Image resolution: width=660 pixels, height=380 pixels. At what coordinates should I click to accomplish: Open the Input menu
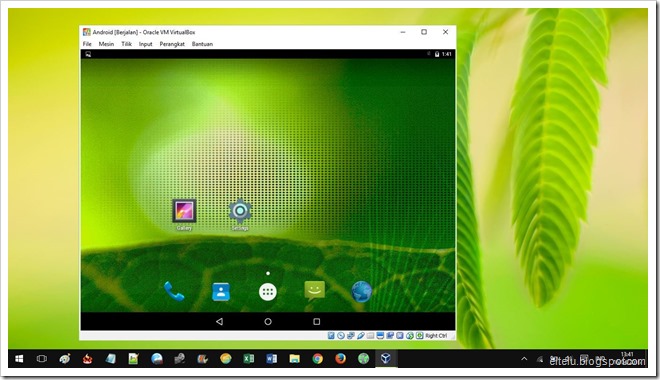tap(146, 44)
